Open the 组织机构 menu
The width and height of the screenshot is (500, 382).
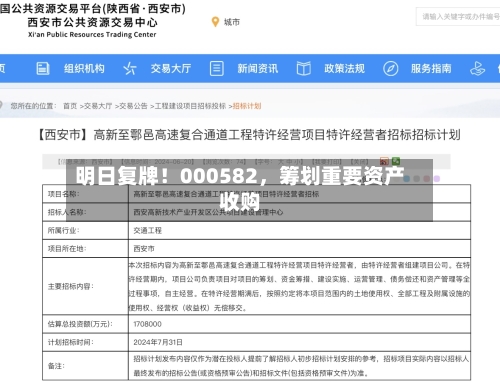point(84,69)
